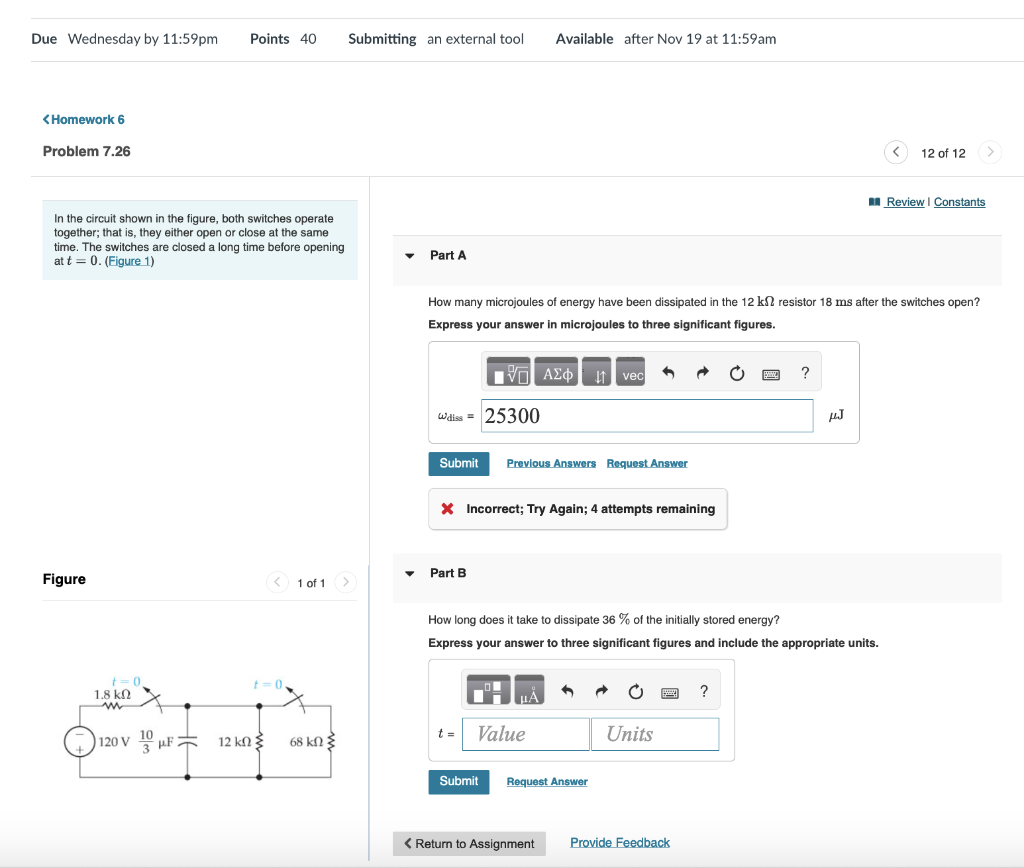Collapse the Part A section

click(409, 255)
